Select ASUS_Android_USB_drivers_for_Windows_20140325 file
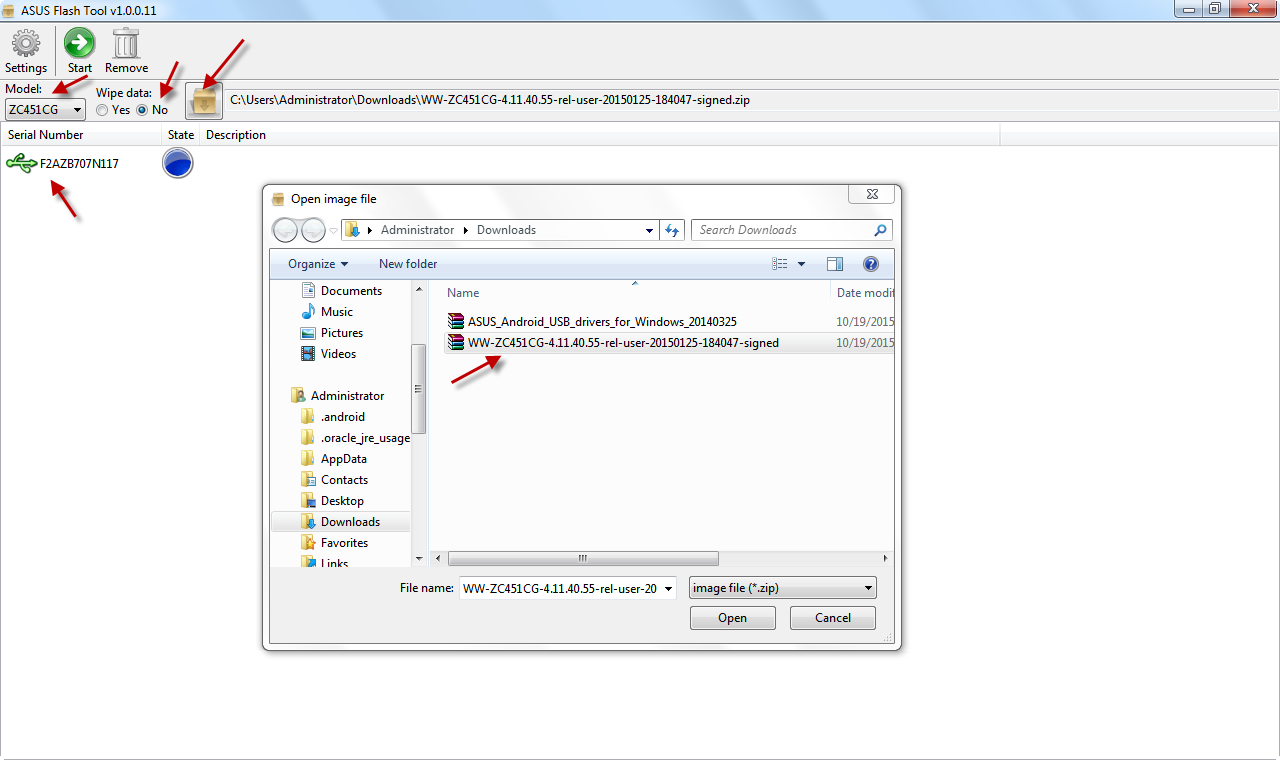Viewport: 1280px width, 760px height. tap(592, 322)
